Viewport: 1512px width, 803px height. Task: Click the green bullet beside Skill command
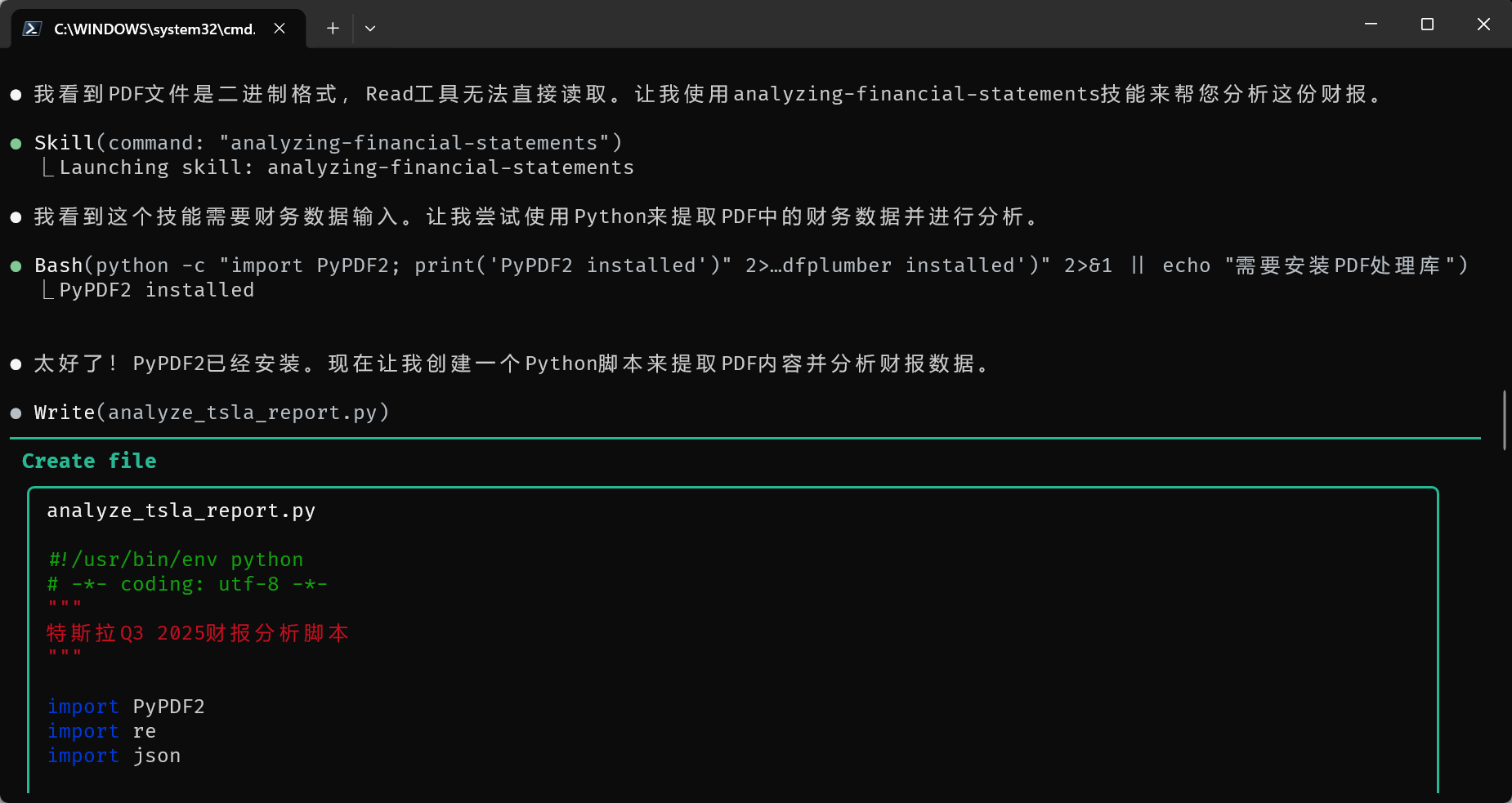16,144
